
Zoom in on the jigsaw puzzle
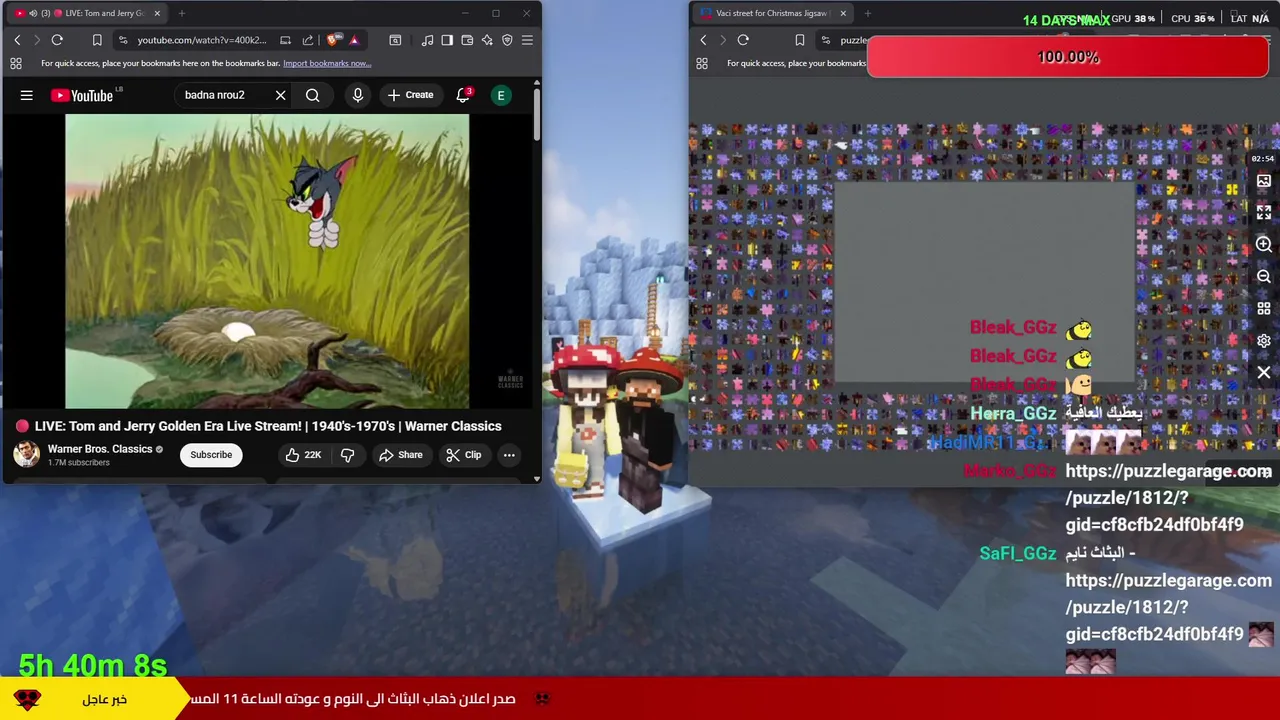[x=1264, y=244]
